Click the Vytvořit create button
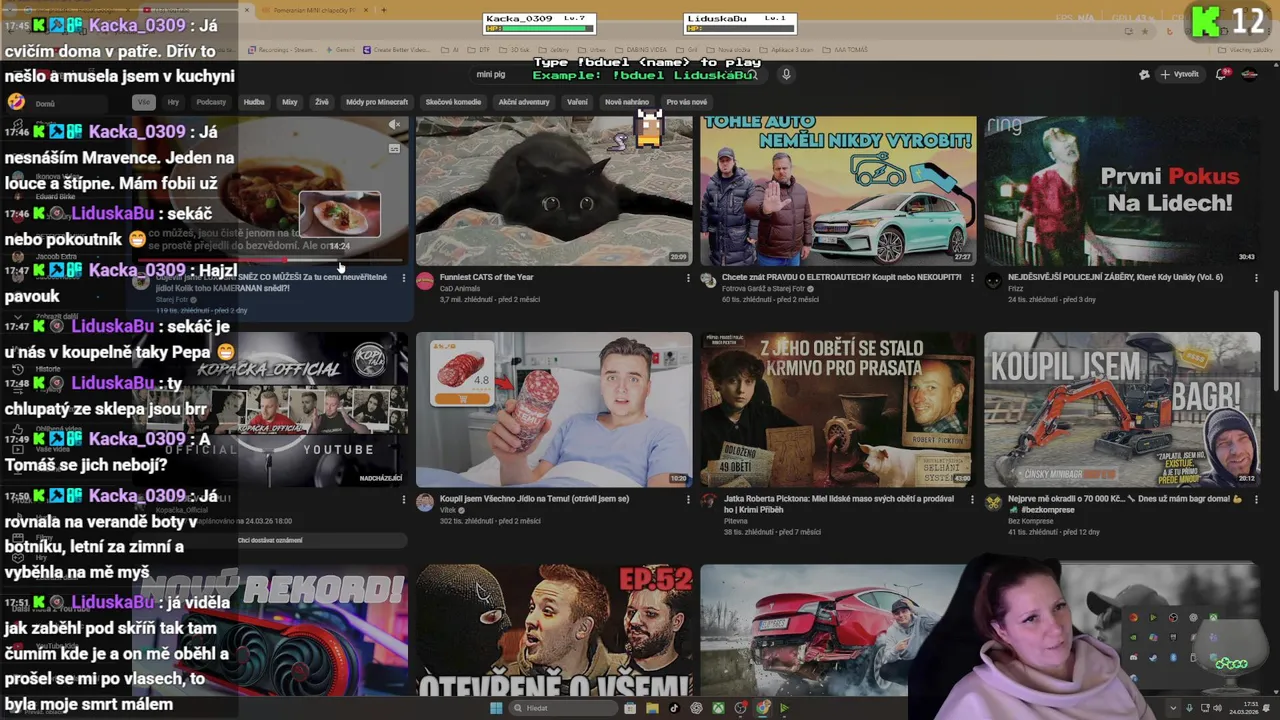The height and width of the screenshot is (720, 1280). [x=1179, y=74]
